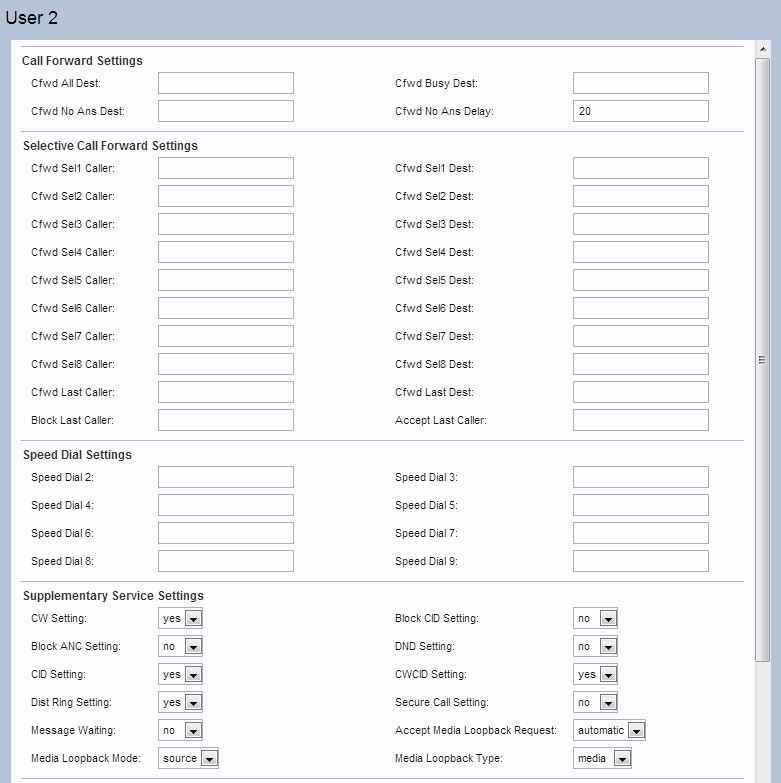Select the Cfwd Sel1 Caller field
Image resolution: width=781 pixels, height=783 pixels.
pos(226,168)
